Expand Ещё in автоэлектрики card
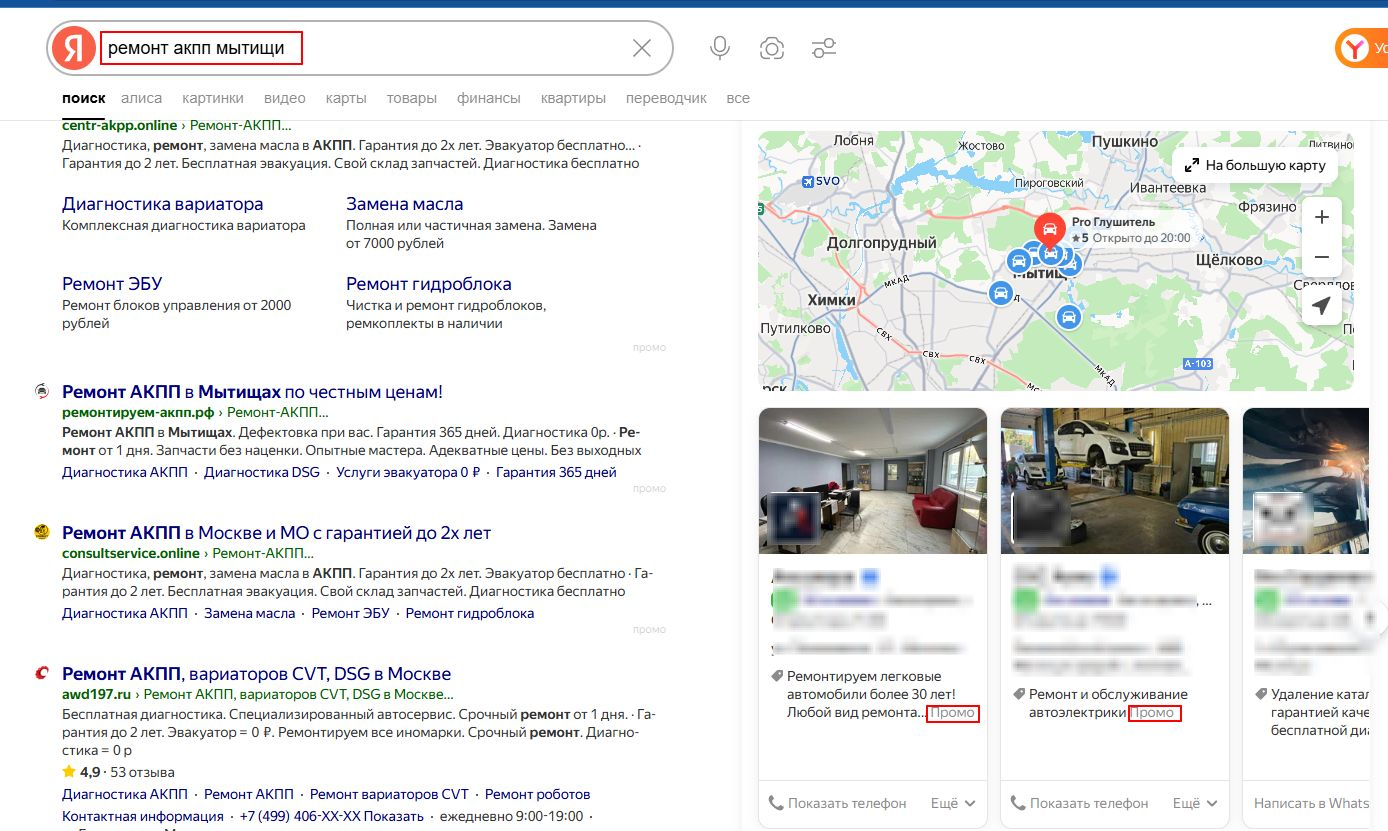The image size is (1388, 831). click(1194, 803)
